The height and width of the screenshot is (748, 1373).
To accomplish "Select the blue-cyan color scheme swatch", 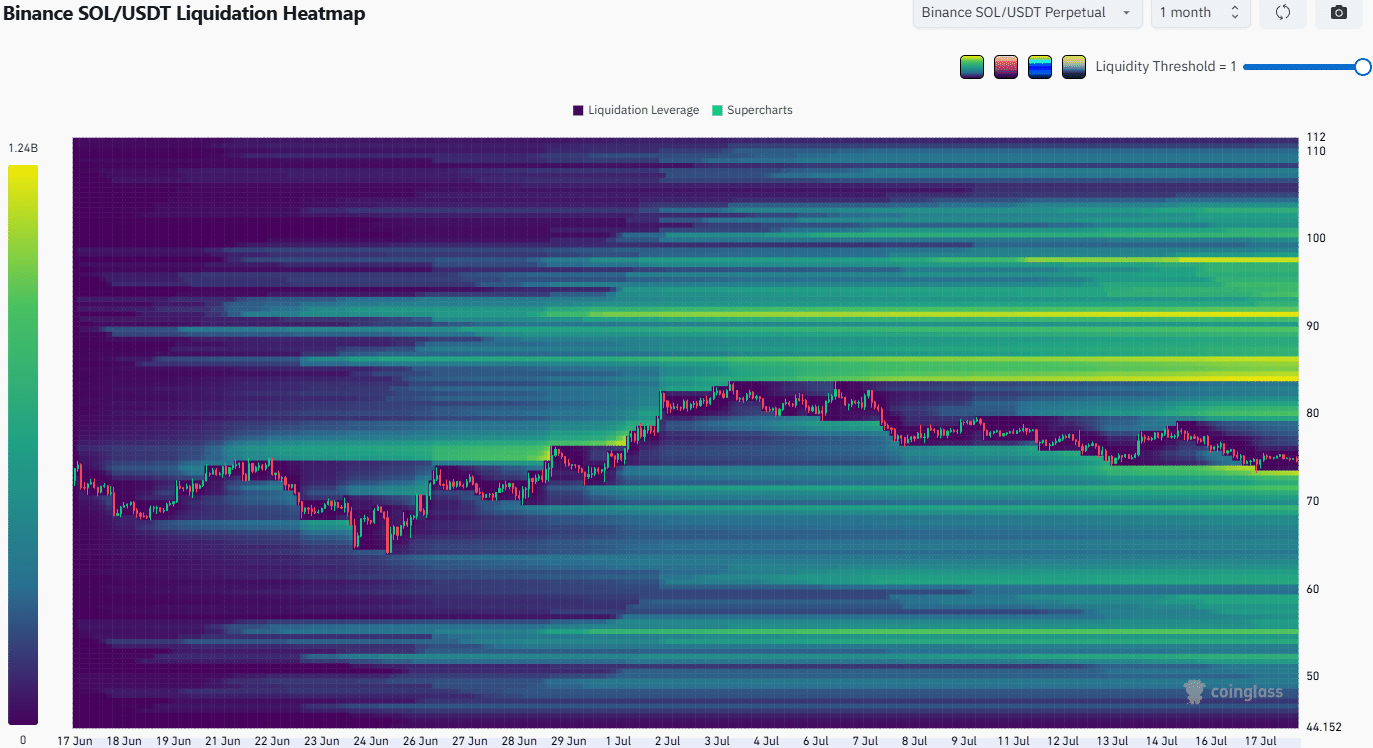I will (x=1040, y=67).
